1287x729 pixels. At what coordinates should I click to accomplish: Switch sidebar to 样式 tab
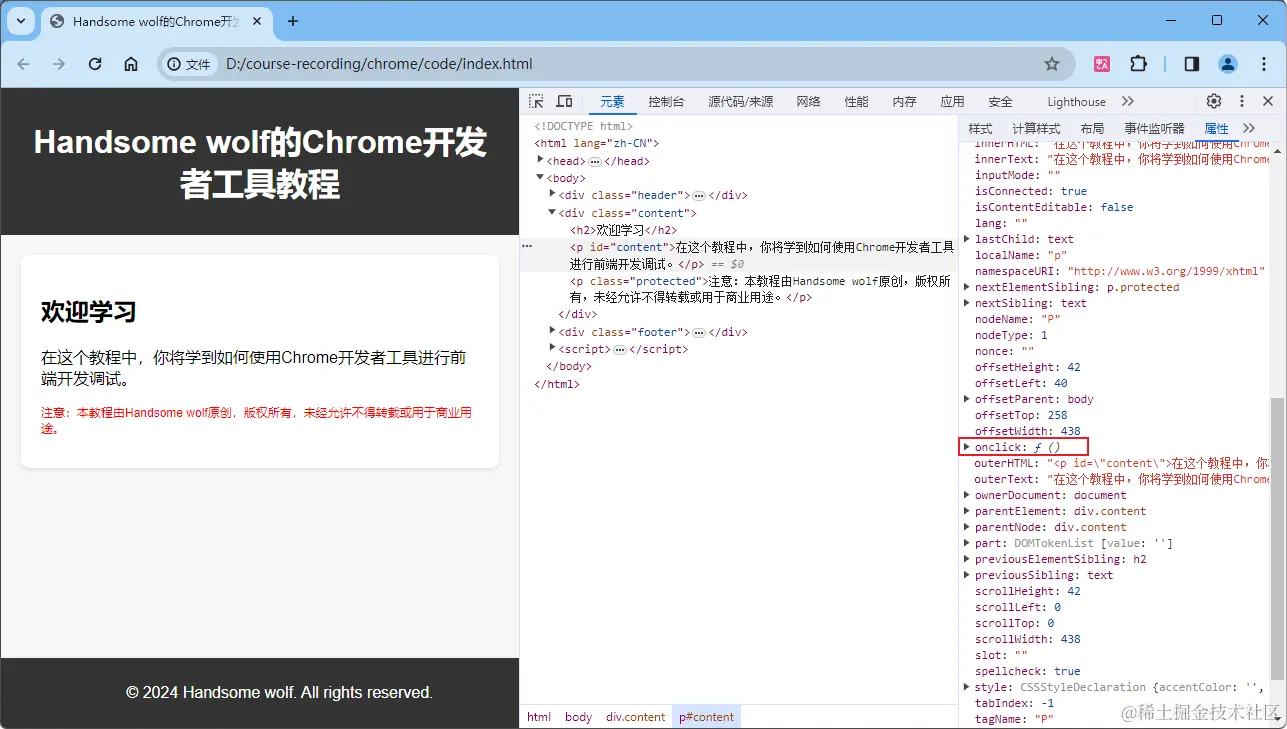980,128
